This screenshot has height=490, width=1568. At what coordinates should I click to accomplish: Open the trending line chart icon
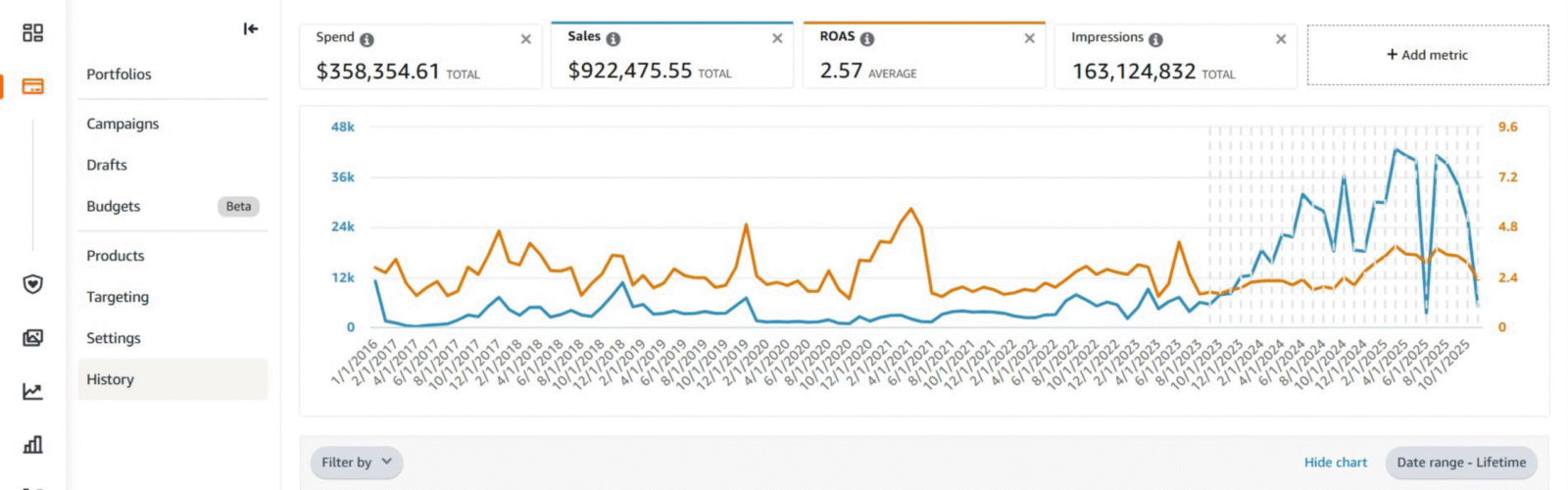(x=32, y=391)
